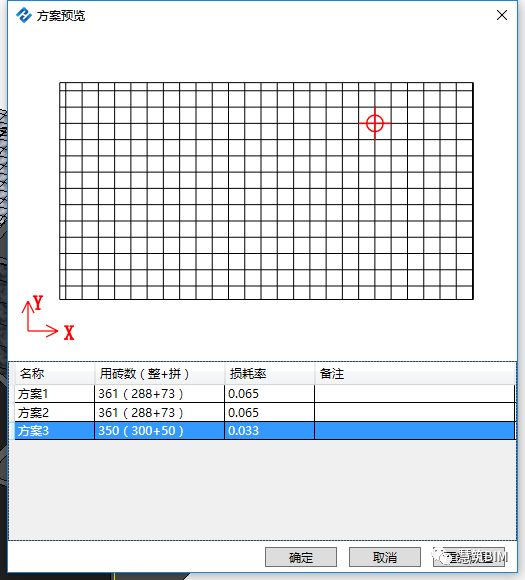
Task: Click the blue app icon in title bar
Action: tap(24, 15)
